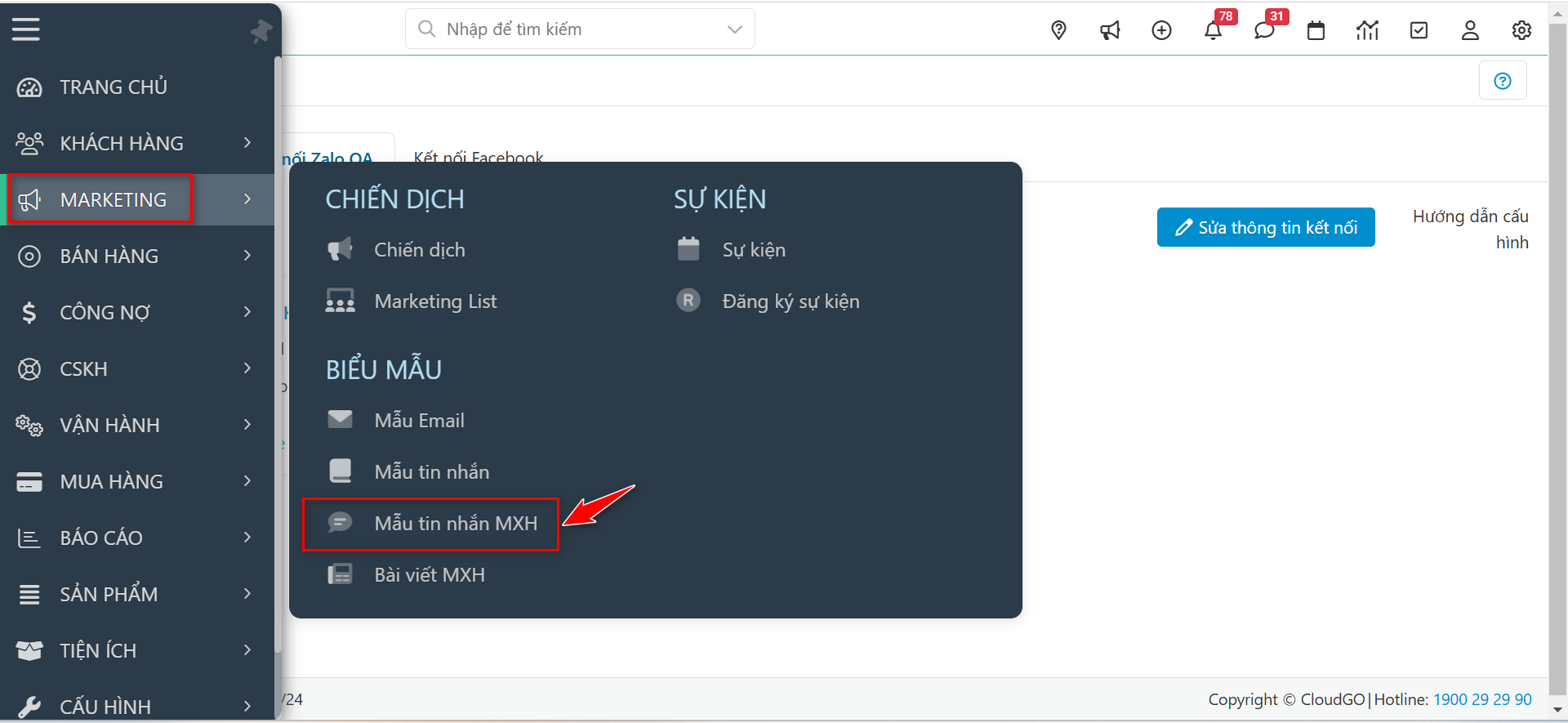Open the MARKETING sidebar item
This screenshot has width=1568, height=723.
(137, 199)
